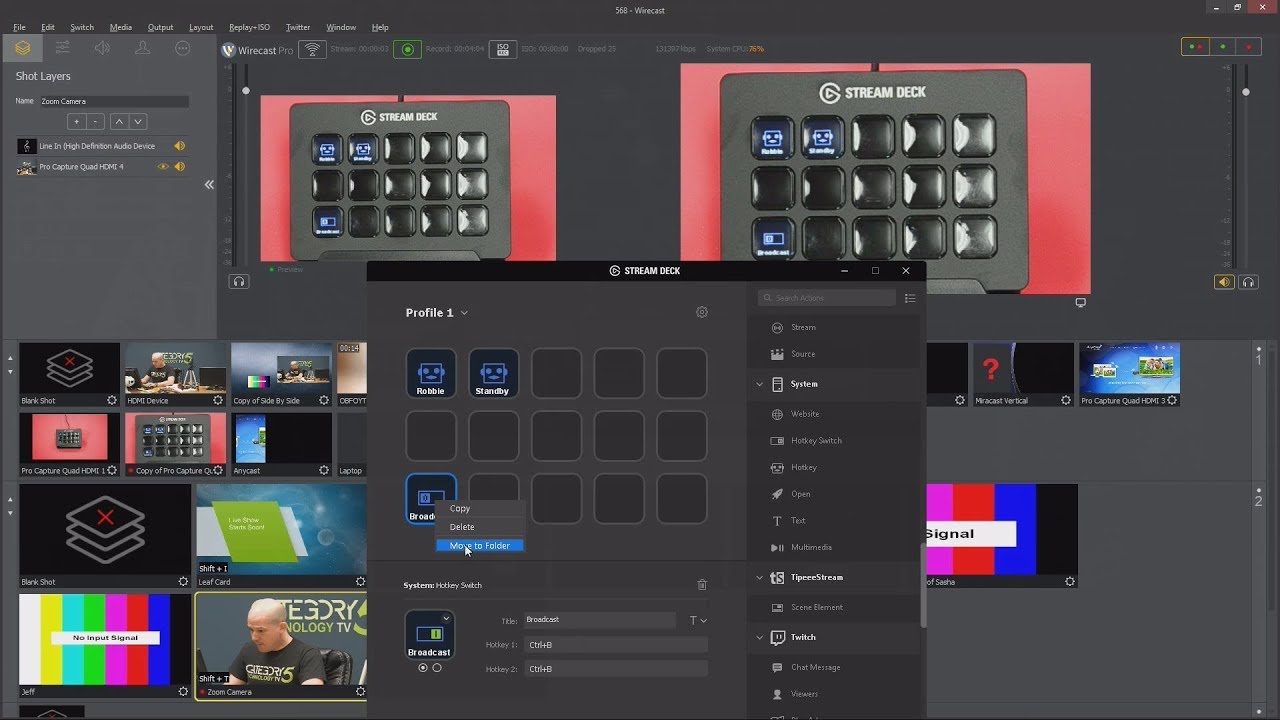Viewport: 1280px width, 720px height.
Task: Click the red output status indicator top right
Action: pos(1248,47)
